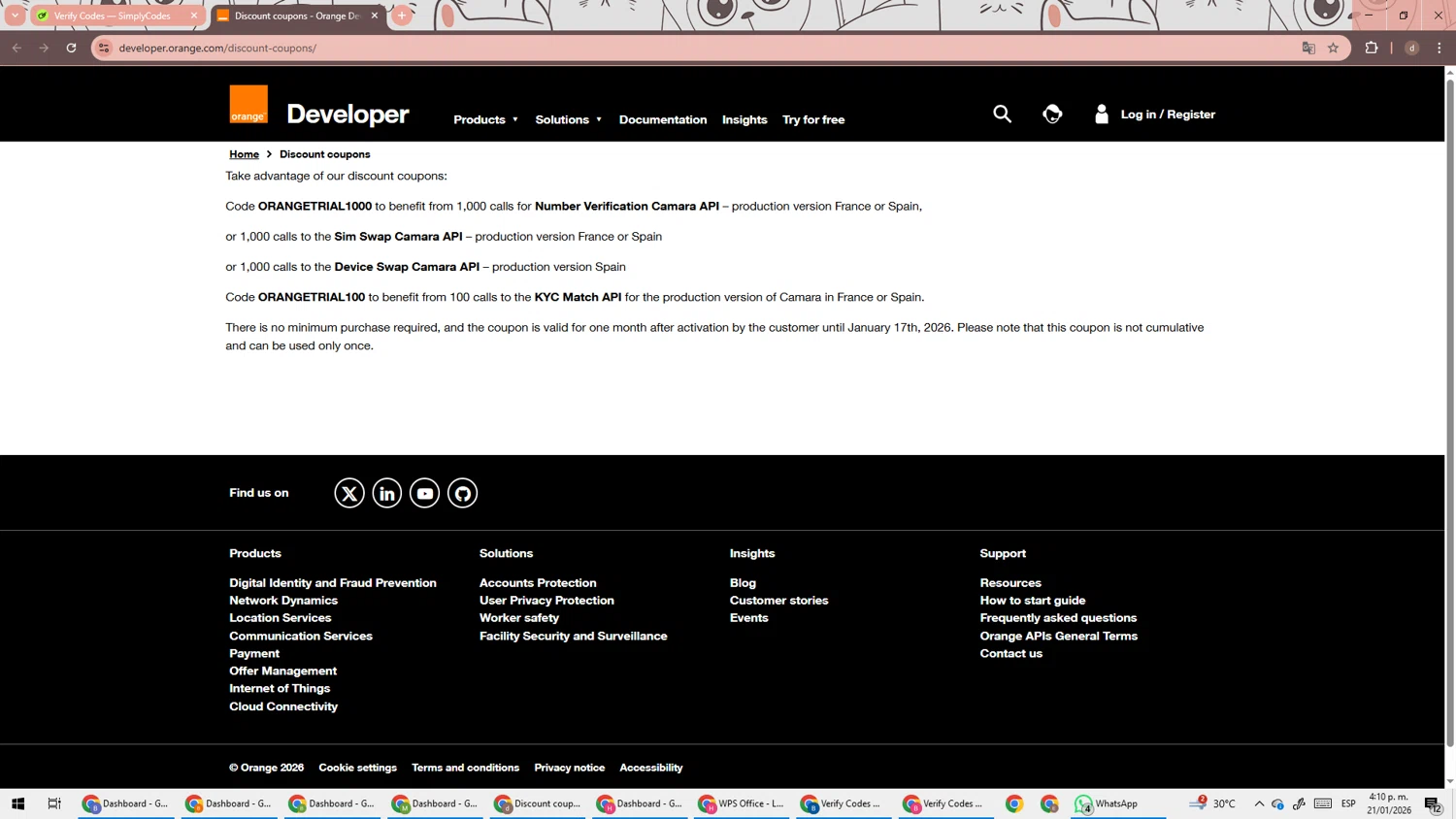Open the Internet of Things footer link
Viewport: 1456px width, 819px height.
pyautogui.click(x=280, y=689)
